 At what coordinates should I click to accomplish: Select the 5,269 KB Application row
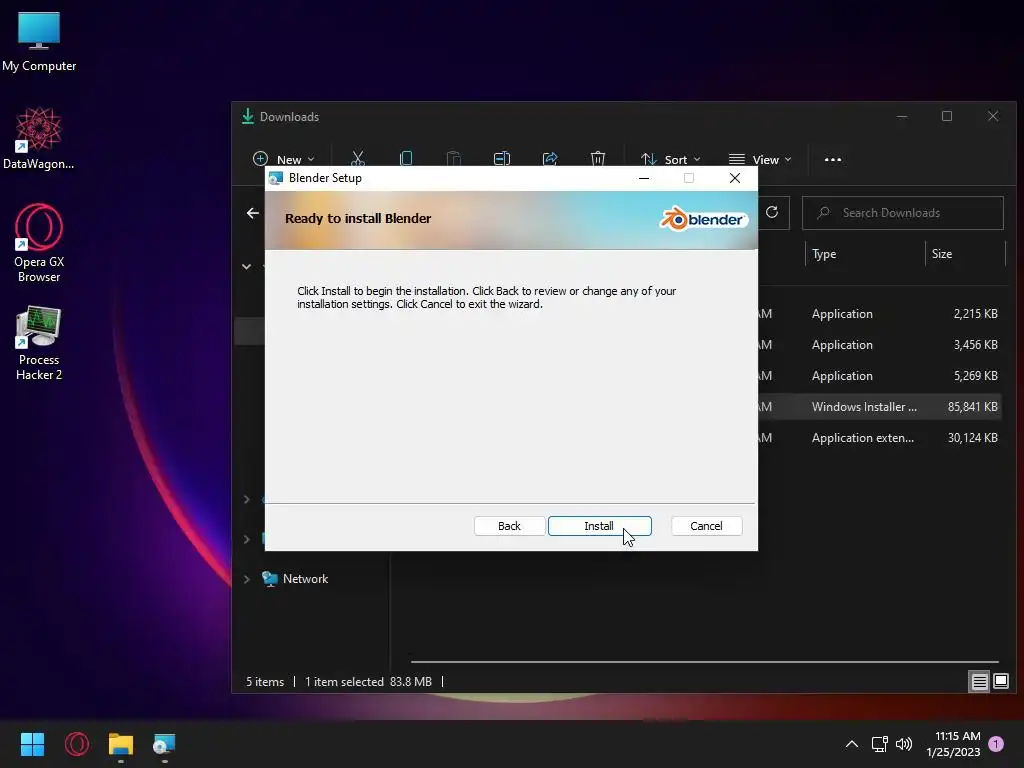pos(878,376)
